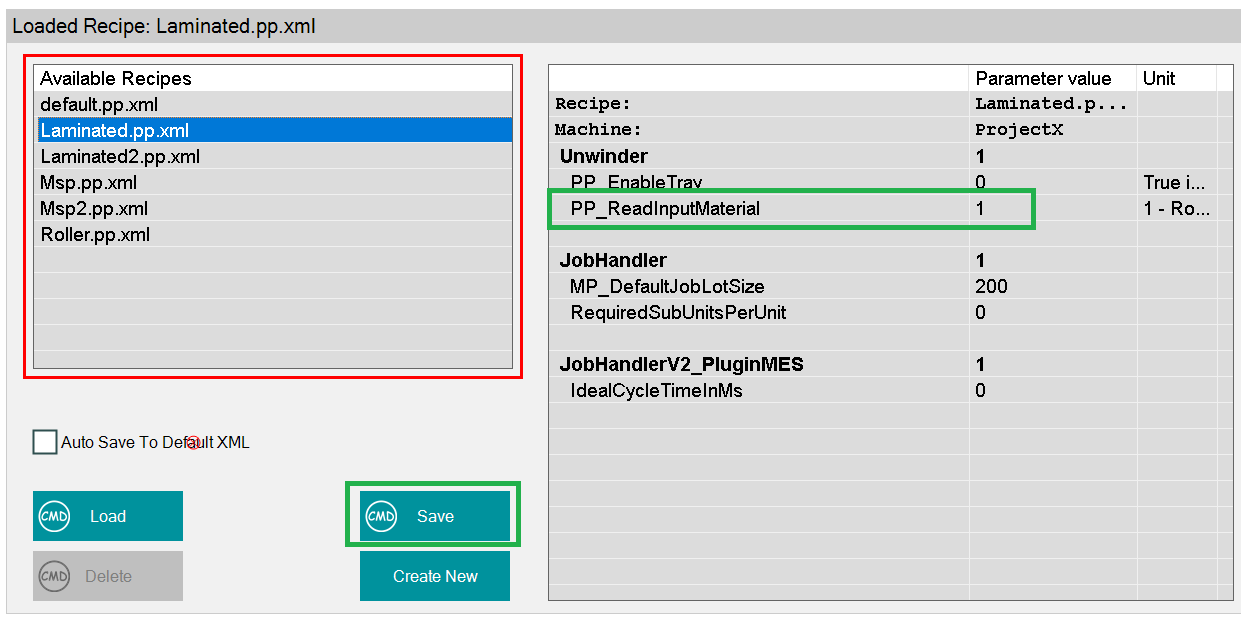Viewport: 1241px width, 633px height.
Task: Select Roller.pp.xml recipe
Action: coord(95,234)
